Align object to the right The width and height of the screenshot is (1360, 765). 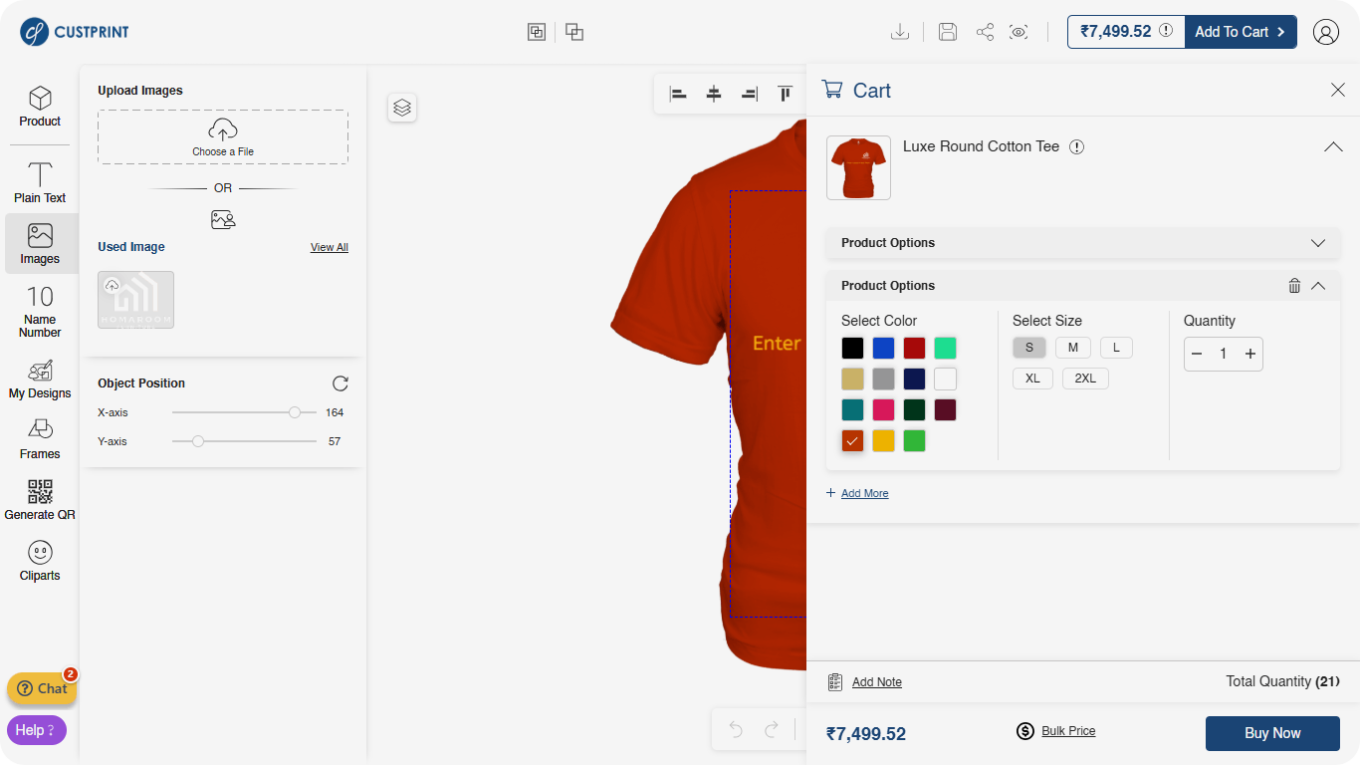(x=749, y=94)
